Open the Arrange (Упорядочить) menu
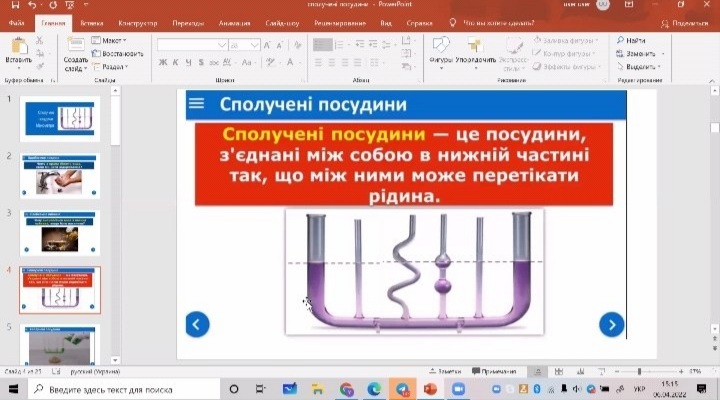 coord(476,51)
